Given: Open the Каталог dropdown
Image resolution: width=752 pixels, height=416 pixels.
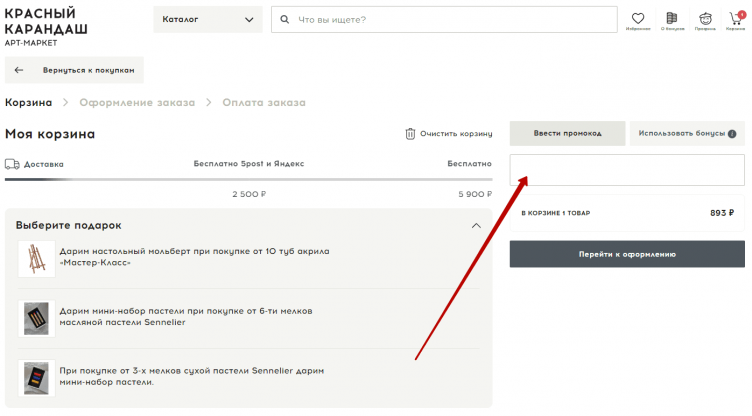Looking at the screenshot, I should click(208, 19).
